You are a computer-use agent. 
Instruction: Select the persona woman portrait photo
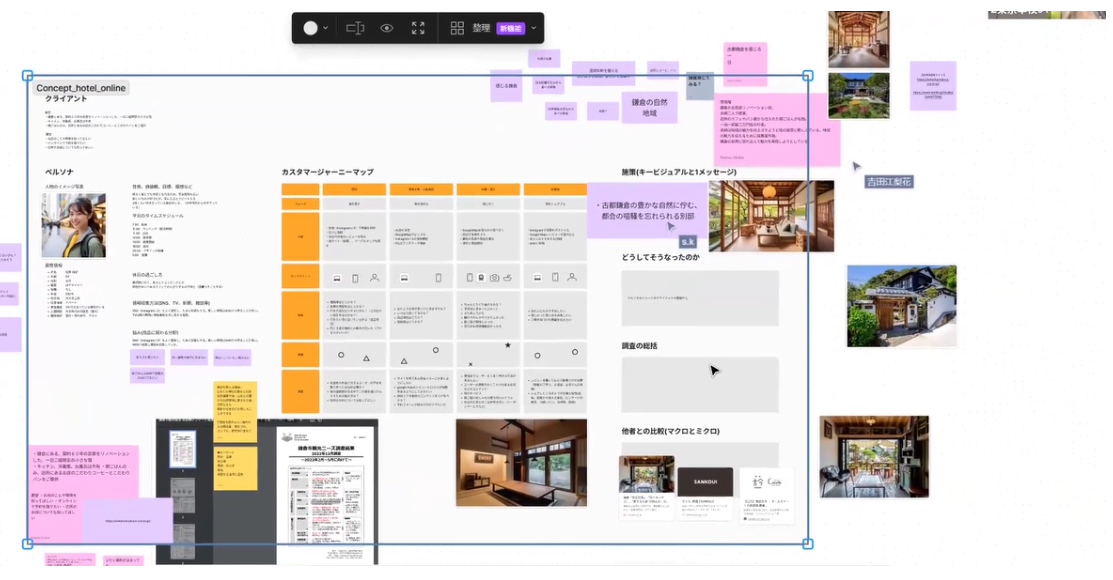pyautogui.click(x=74, y=225)
